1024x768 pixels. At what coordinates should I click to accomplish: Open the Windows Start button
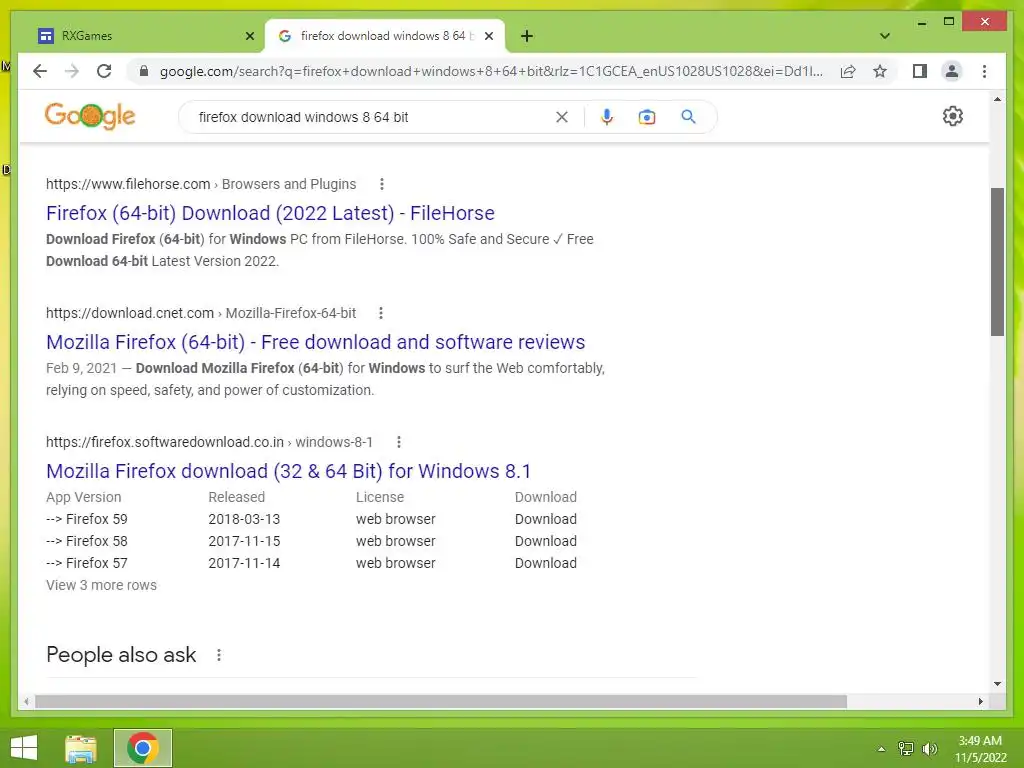[24, 748]
